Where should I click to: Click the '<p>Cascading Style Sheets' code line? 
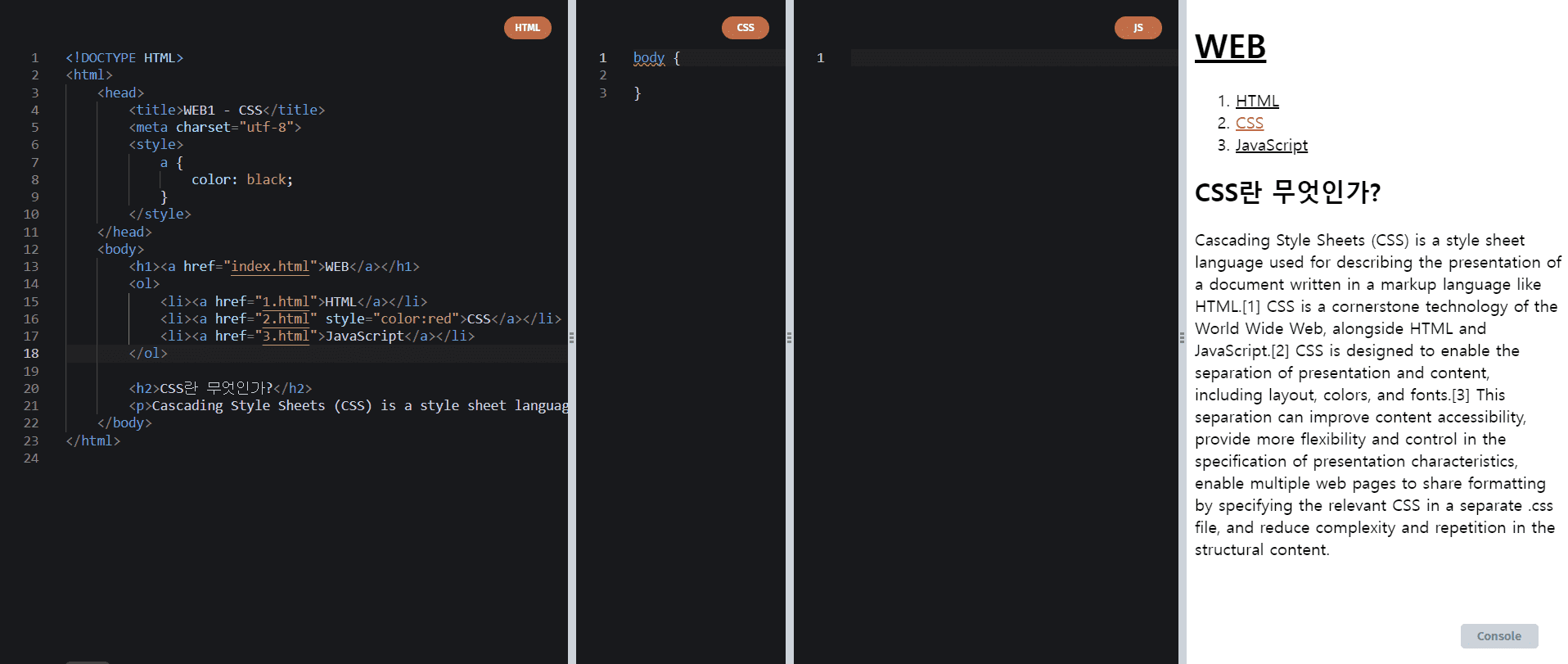[x=348, y=406]
